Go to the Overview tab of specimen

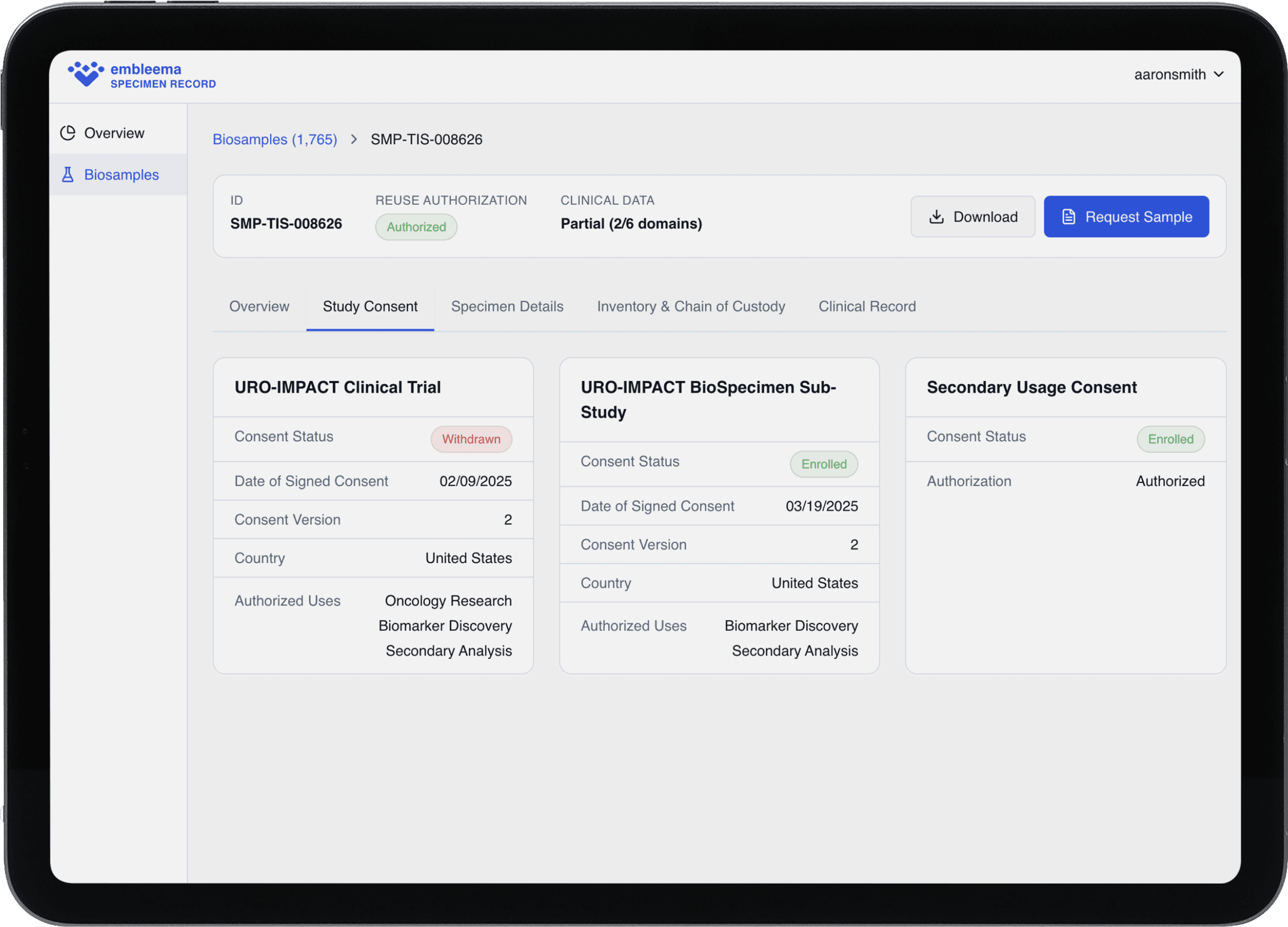(259, 306)
